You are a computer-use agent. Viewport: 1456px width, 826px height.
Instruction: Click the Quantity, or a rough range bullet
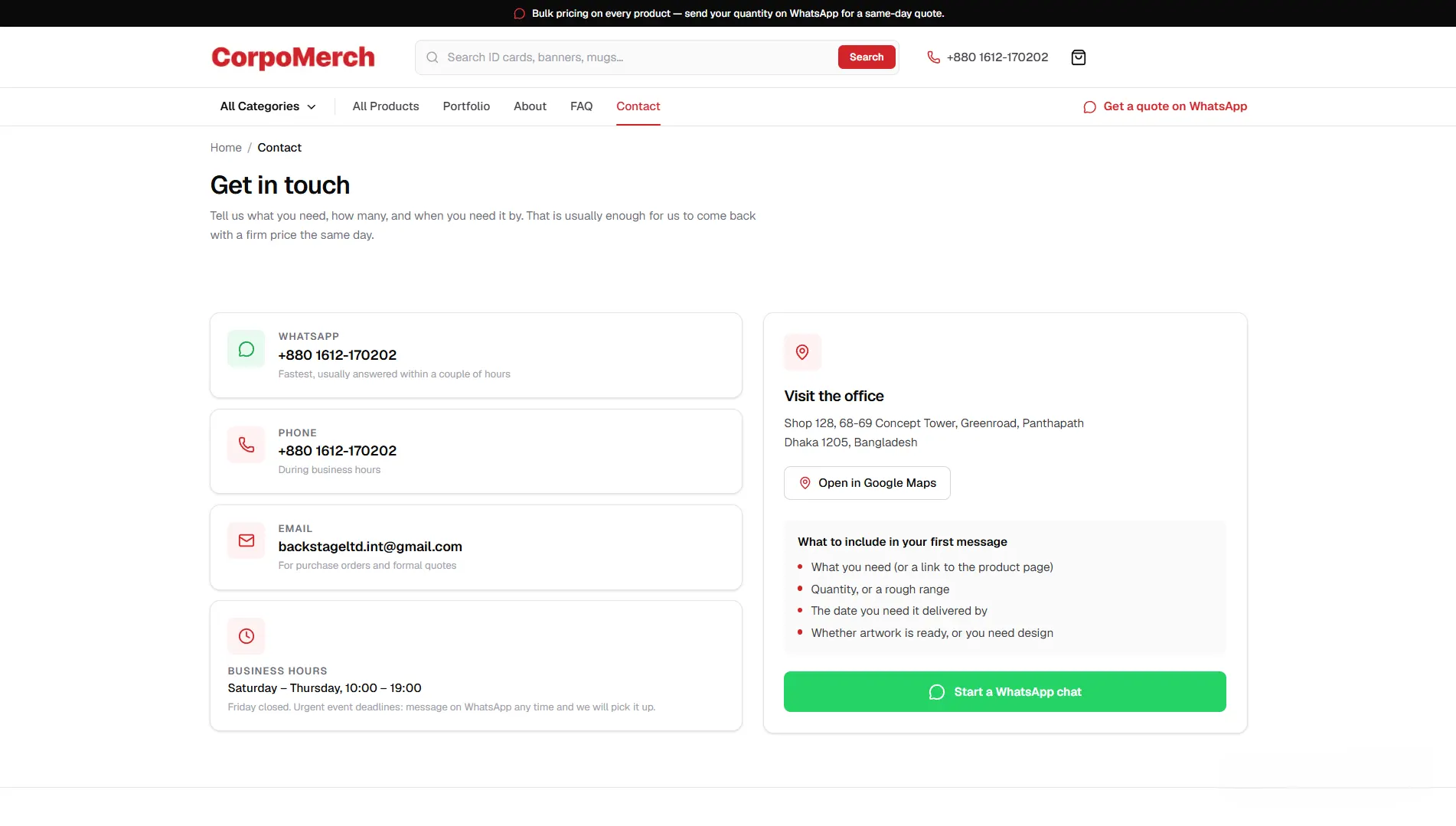click(880, 589)
